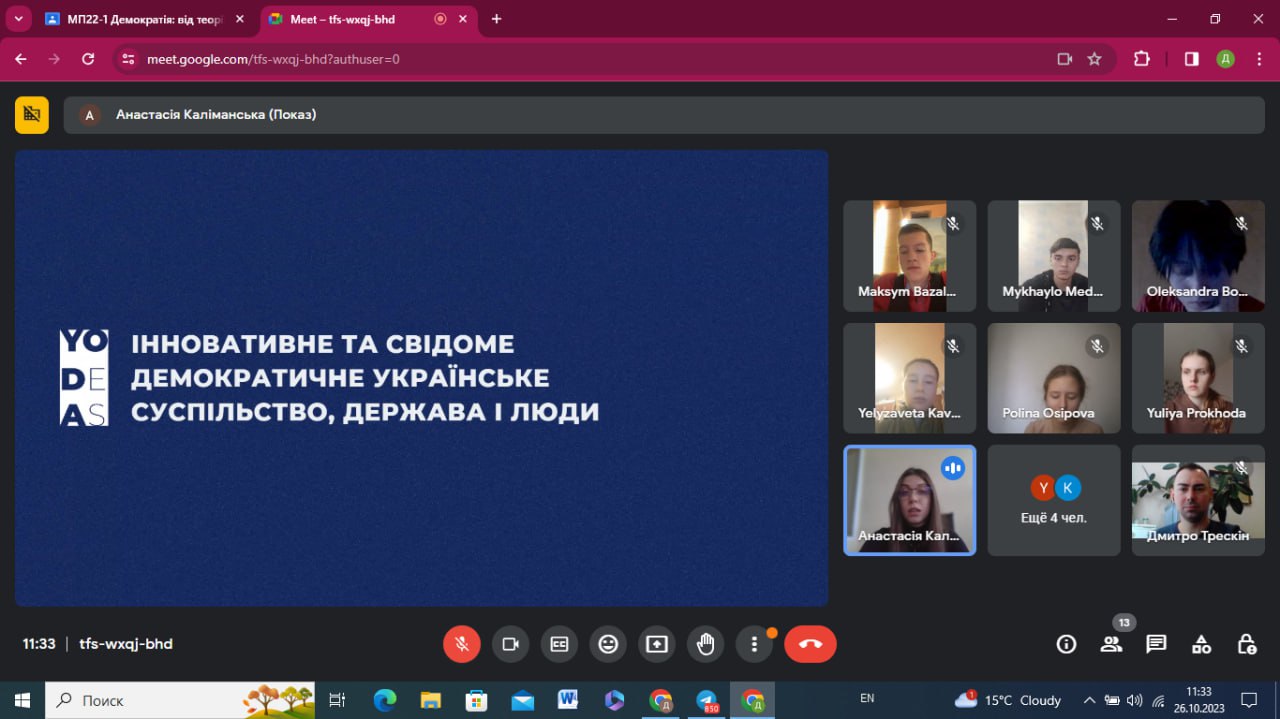Click the meeting code tfs-wxqj-bhd text
This screenshot has height=719, width=1280.
[126, 644]
